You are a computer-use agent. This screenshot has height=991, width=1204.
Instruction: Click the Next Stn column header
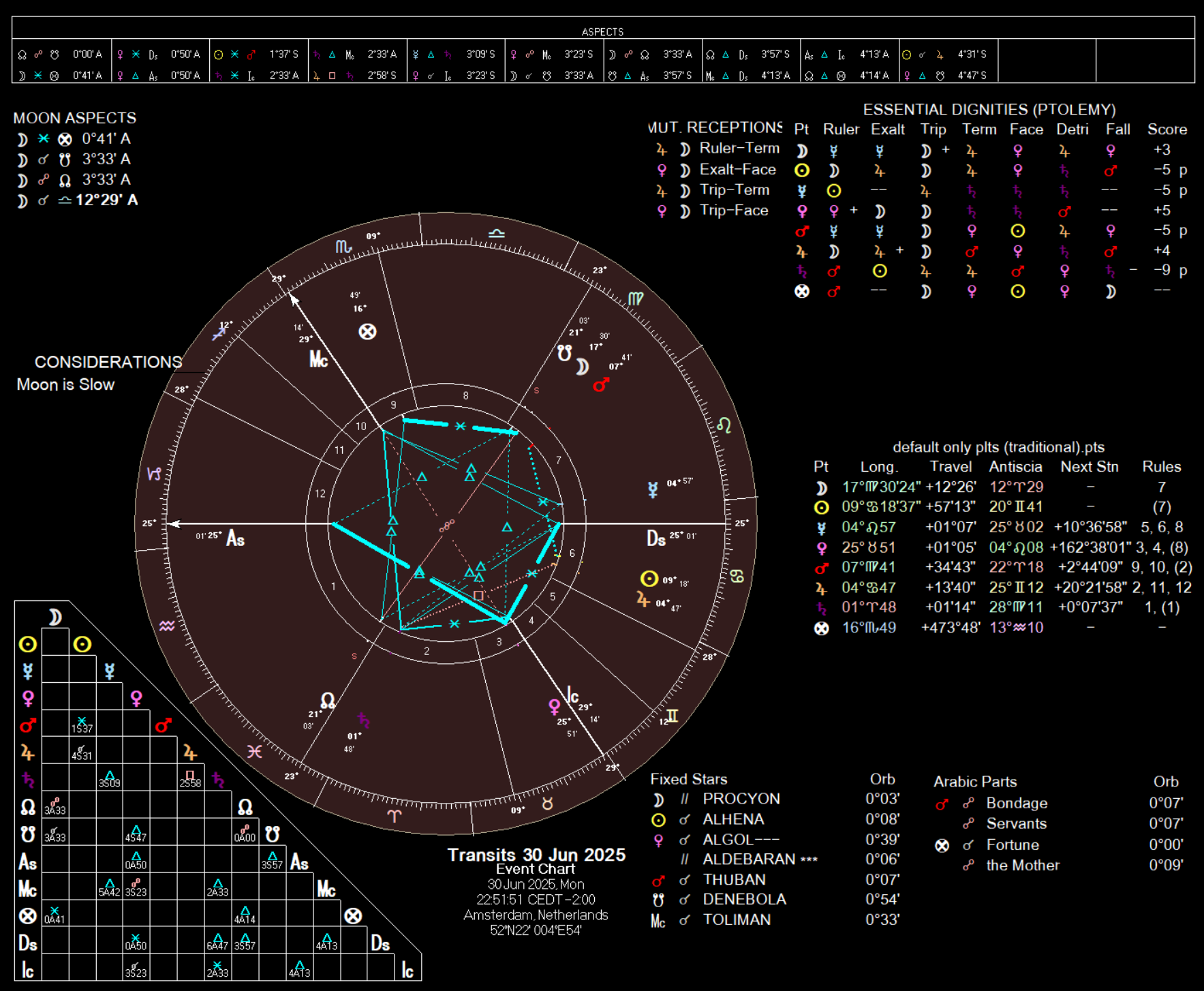tap(1090, 467)
